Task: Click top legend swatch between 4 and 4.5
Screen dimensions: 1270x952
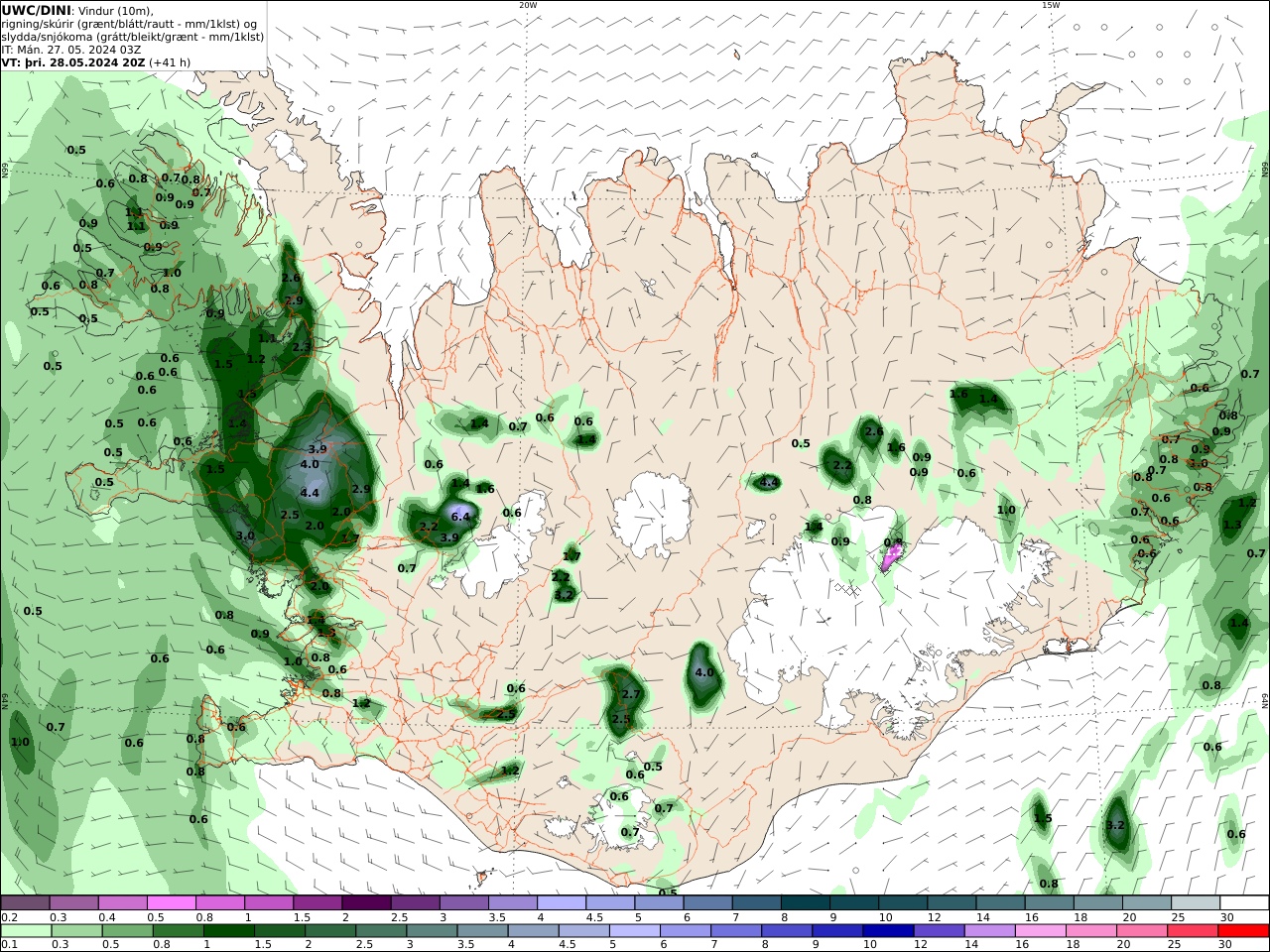Action: pos(562,903)
